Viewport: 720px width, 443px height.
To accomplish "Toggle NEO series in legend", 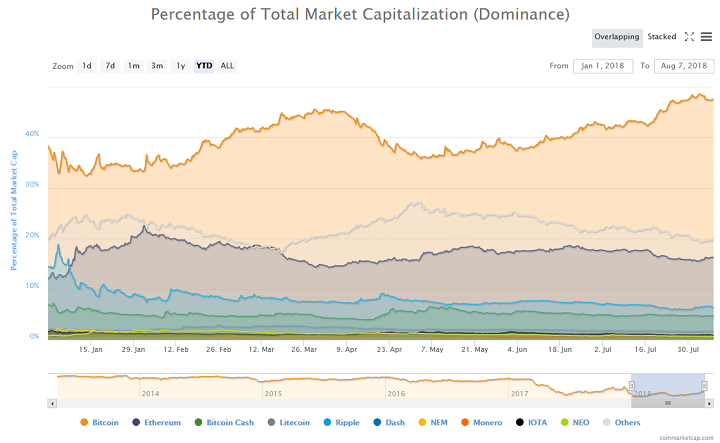I will [x=575, y=422].
